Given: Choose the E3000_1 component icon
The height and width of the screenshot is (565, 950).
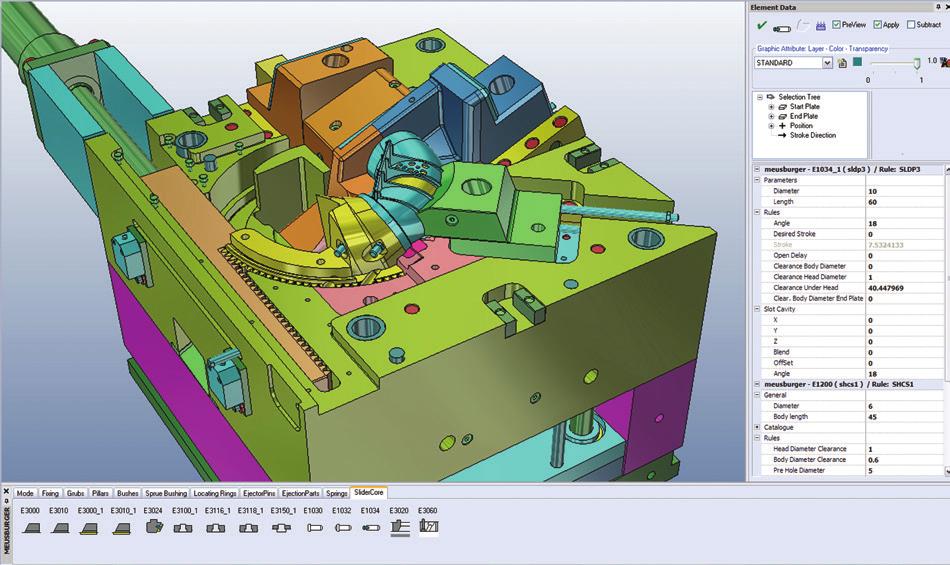Looking at the screenshot, I should (x=89, y=529).
